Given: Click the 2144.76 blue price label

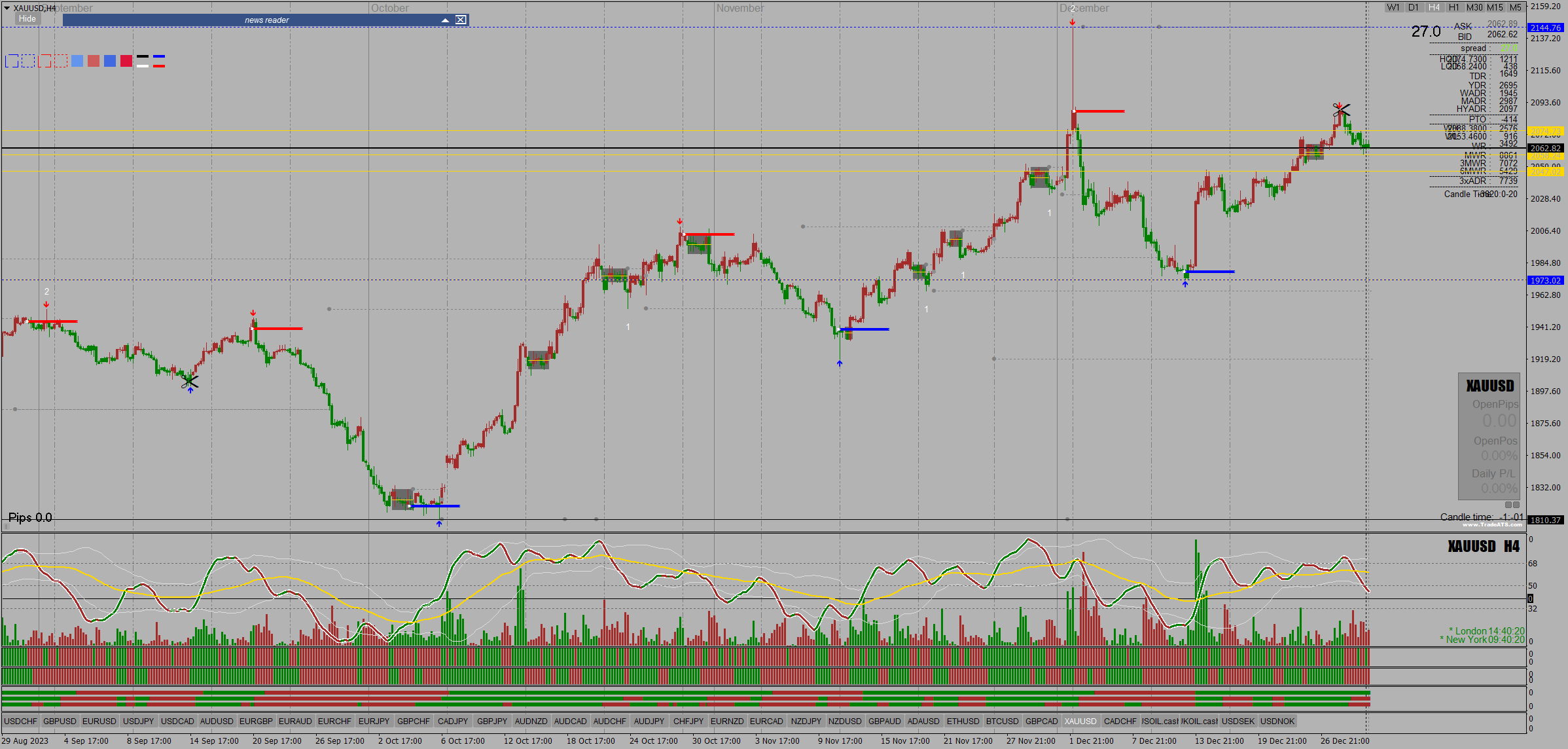Looking at the screenshot, I should [x=1546, y=27].
